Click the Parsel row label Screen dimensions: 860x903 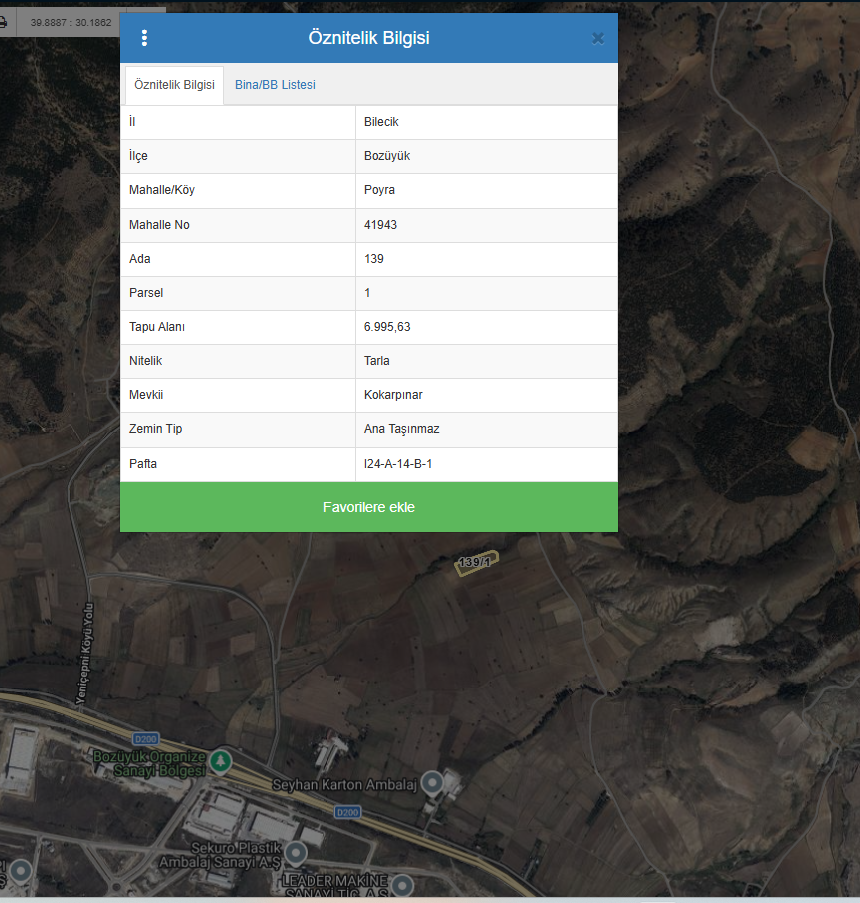coord(146,293)
